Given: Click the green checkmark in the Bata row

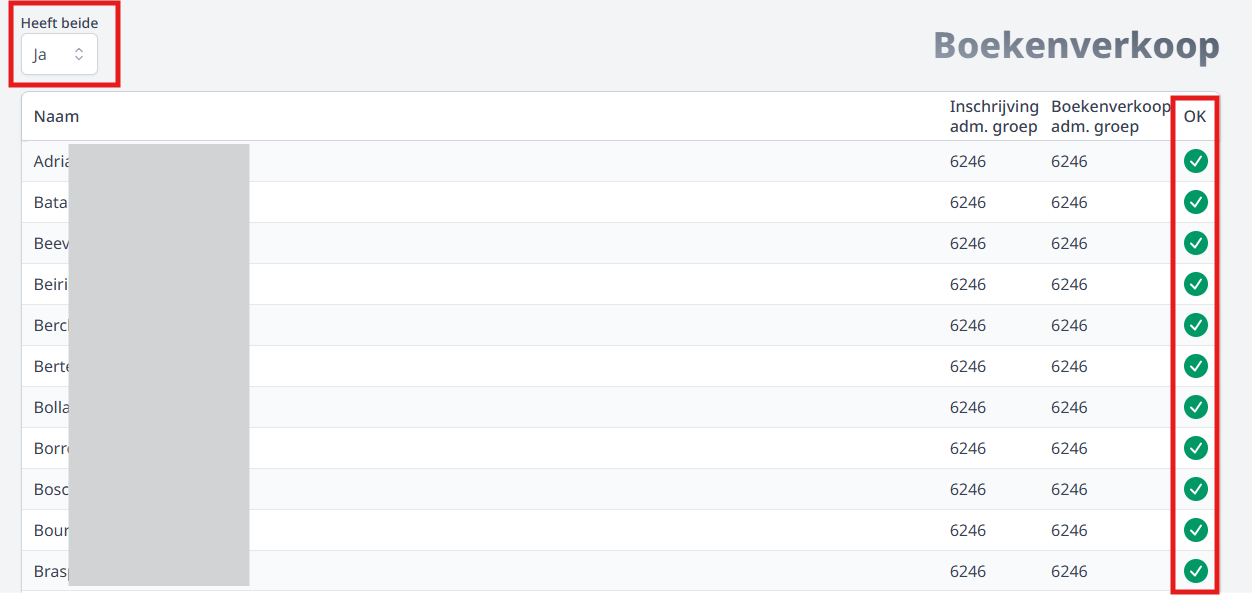Looking at the screenshot, I should coord(1195,202).
